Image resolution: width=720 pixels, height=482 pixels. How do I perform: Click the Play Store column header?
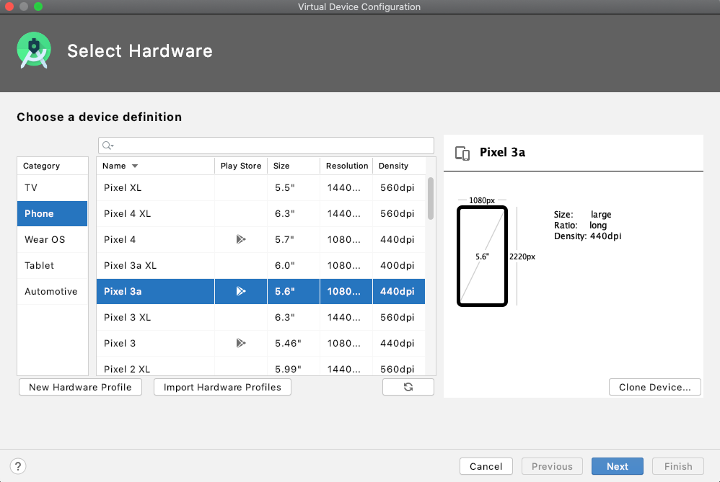click(x=241, y=166)
